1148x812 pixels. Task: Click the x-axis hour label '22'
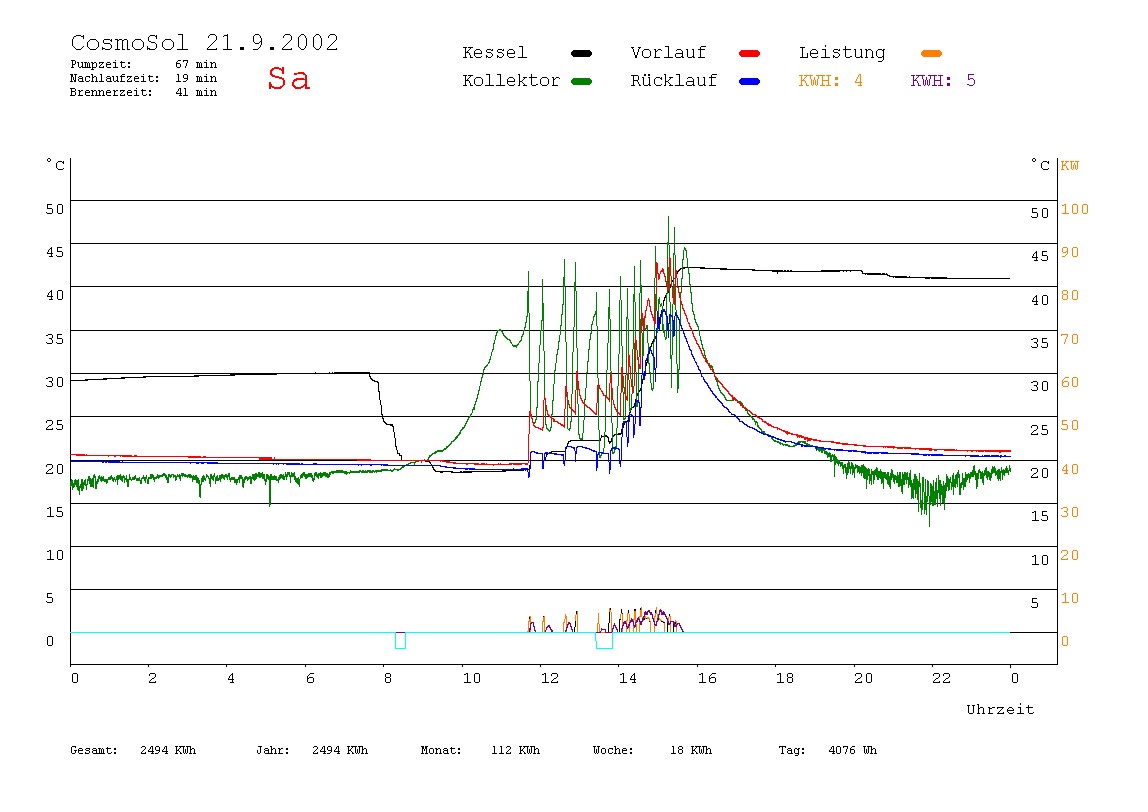(x=942, y=679)
